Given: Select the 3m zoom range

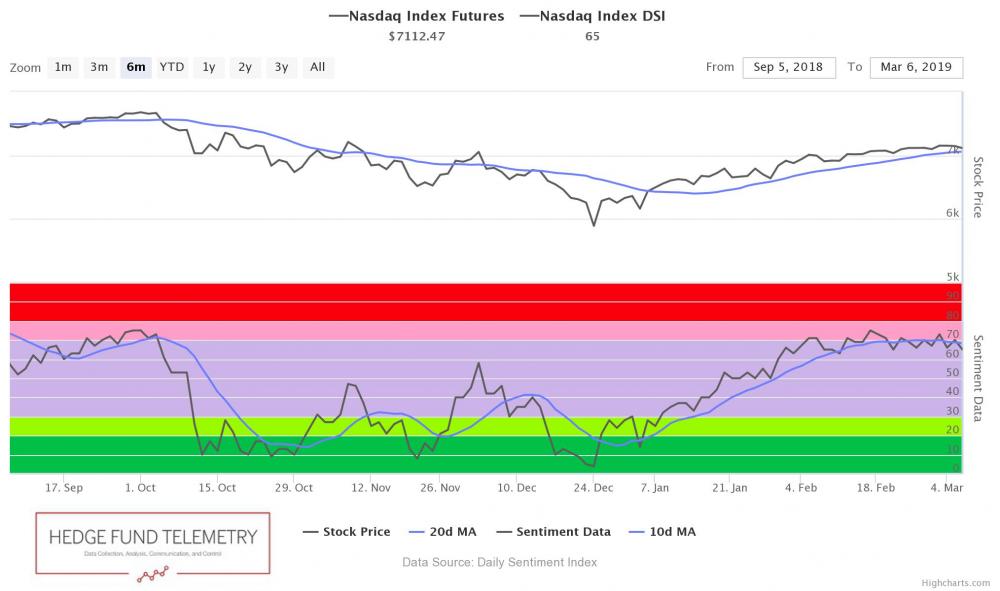Looking at the screenshot, I should point(99,67).
